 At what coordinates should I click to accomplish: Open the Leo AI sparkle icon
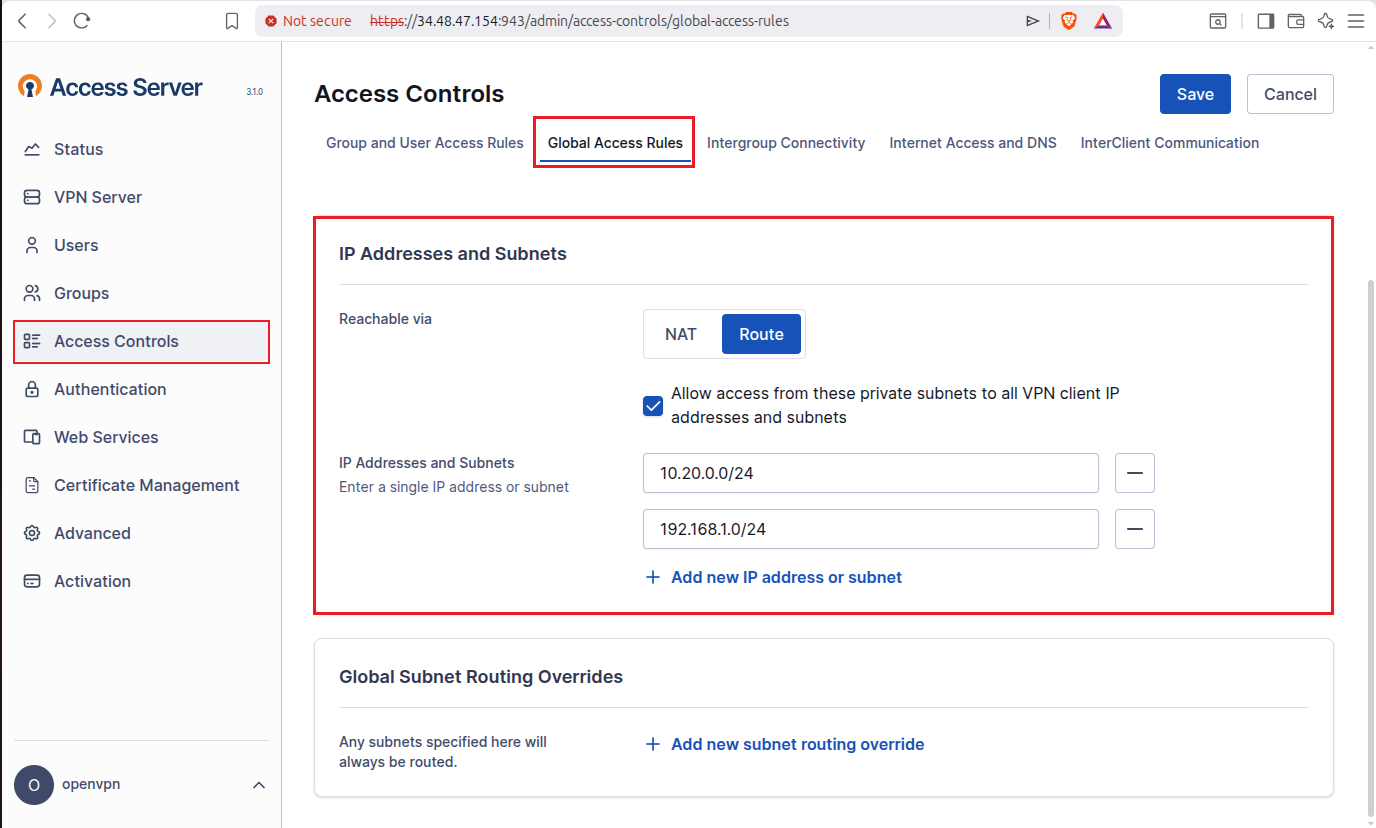[x=1327, y=21]
